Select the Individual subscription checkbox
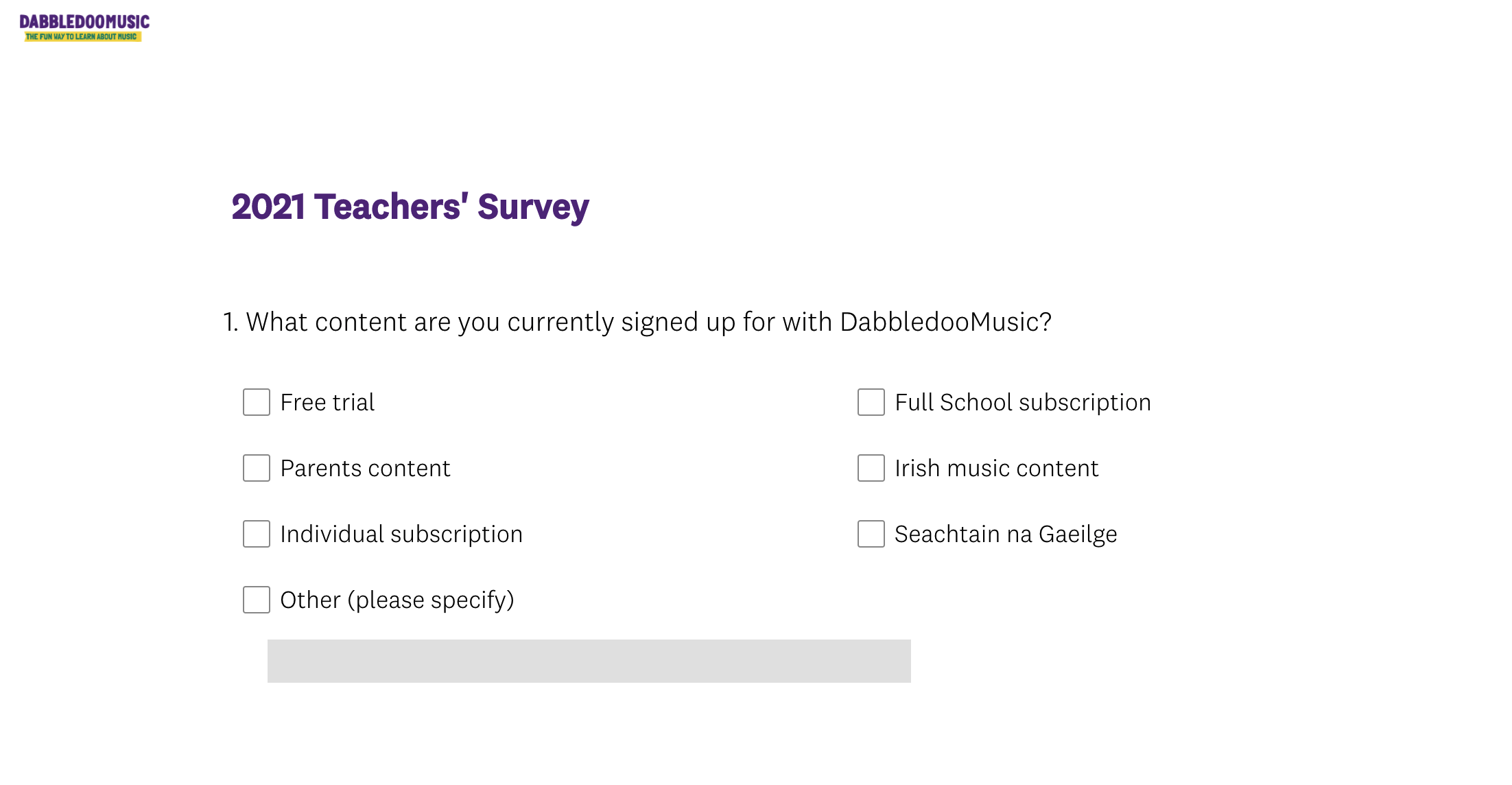1512x785 pixels. [257, 534]
